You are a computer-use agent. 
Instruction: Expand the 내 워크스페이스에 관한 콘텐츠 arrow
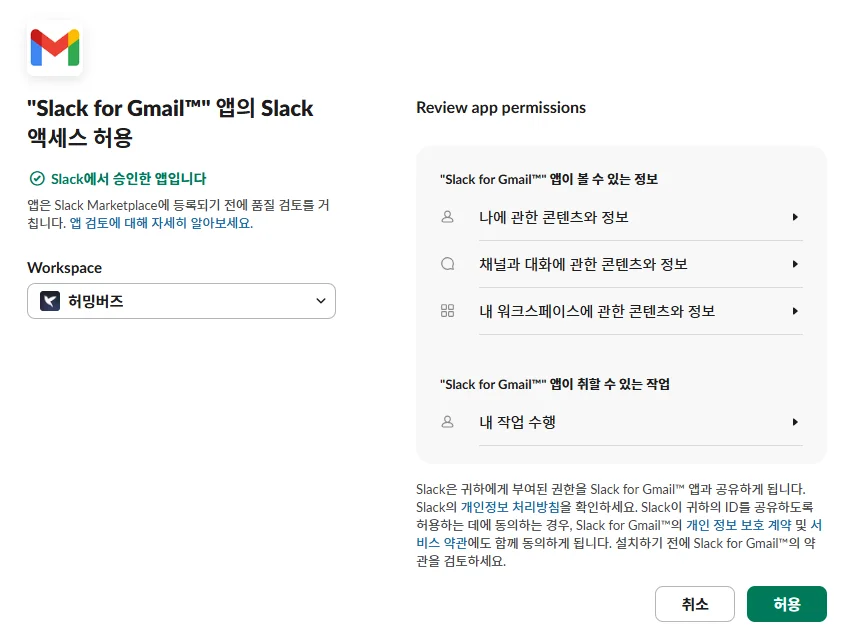point(795,311)
